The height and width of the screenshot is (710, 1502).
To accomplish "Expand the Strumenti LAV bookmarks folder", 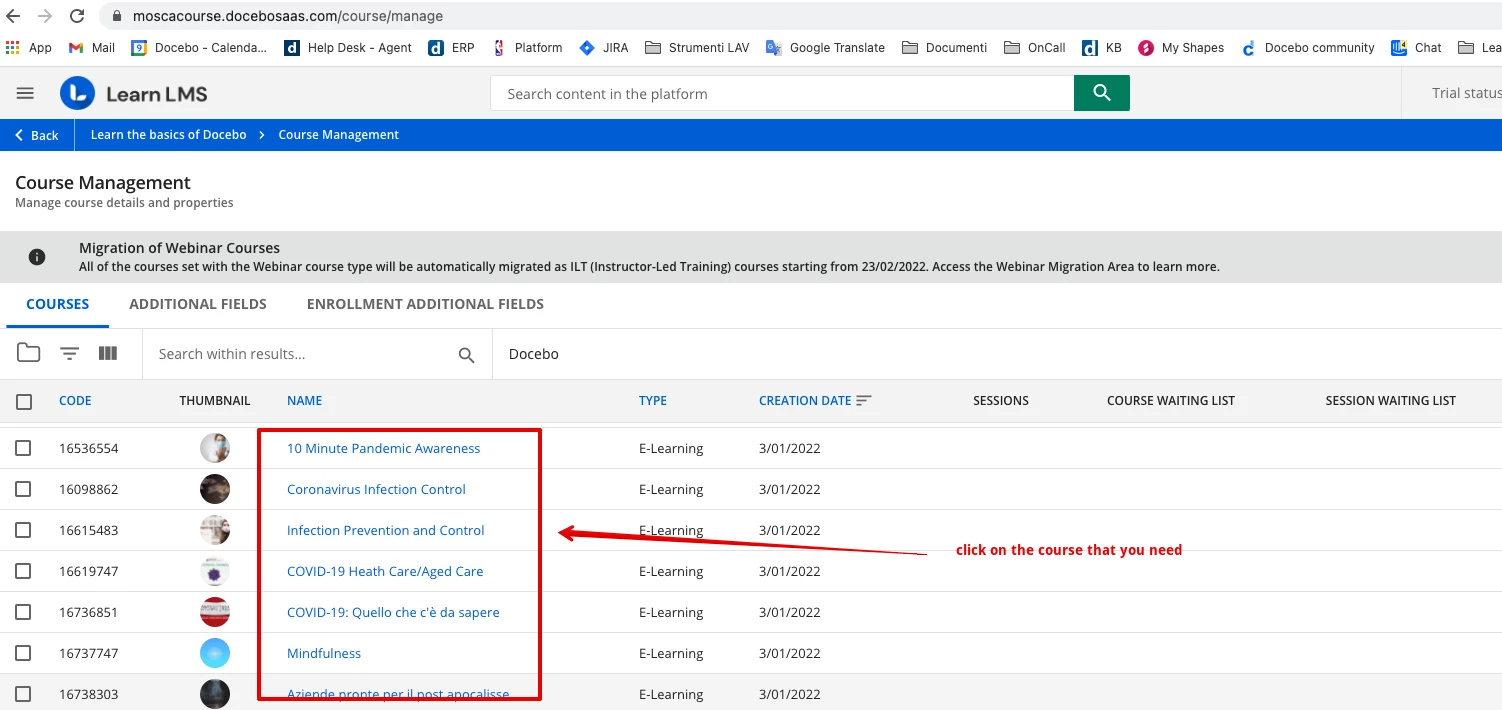I will click(x=696, y=47).
